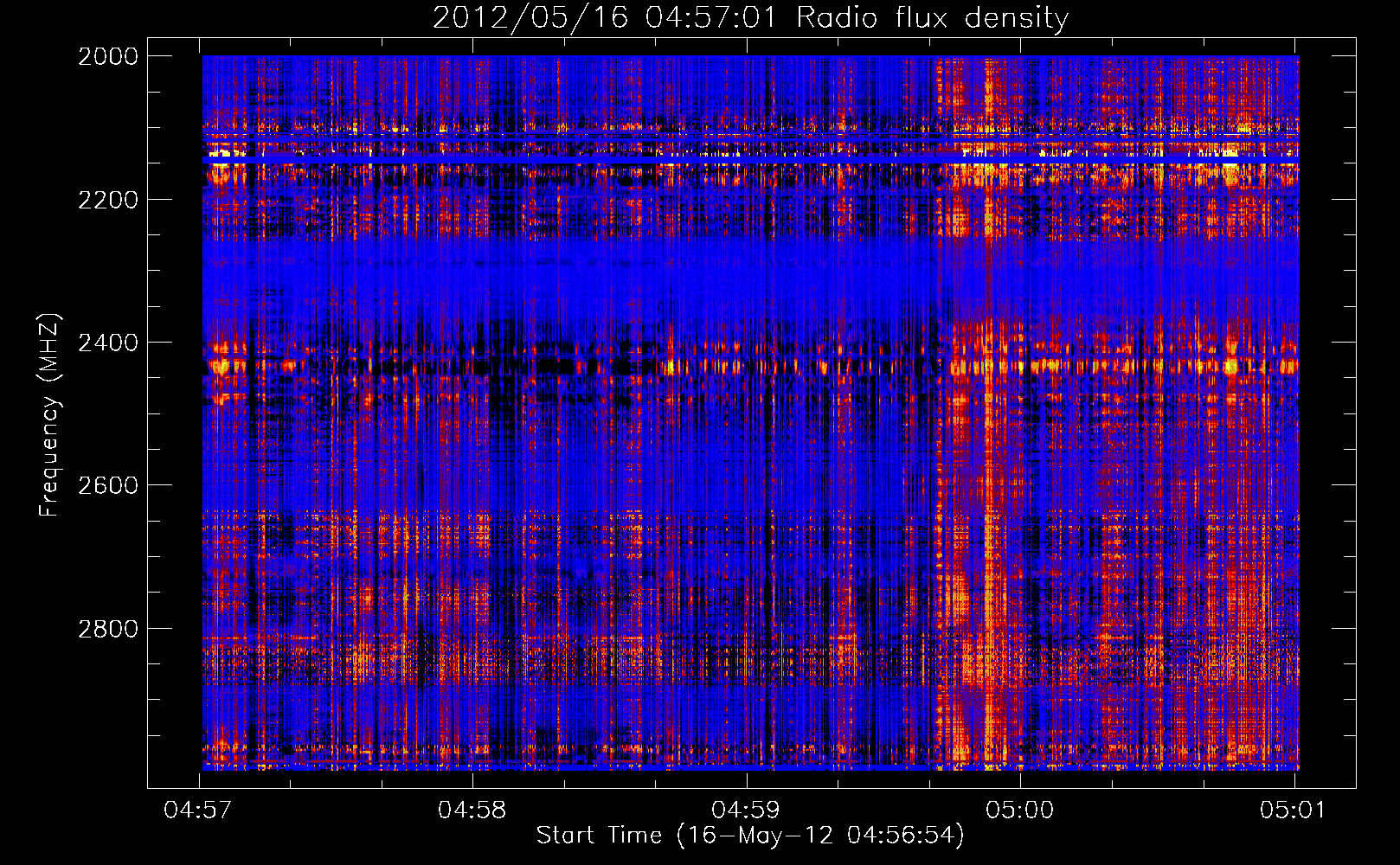
Task: Click the 'Start Time (16-May-12 04:56:54)' axis title
Action: [x=750, y=836]
